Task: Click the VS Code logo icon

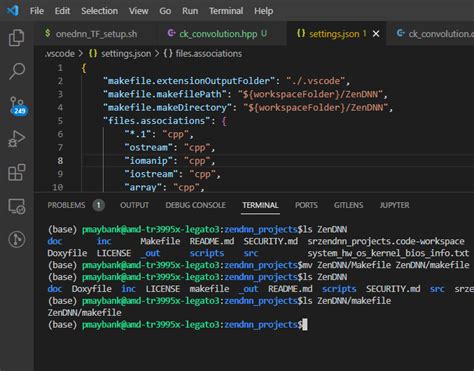Action: click(x=13, y=11)
